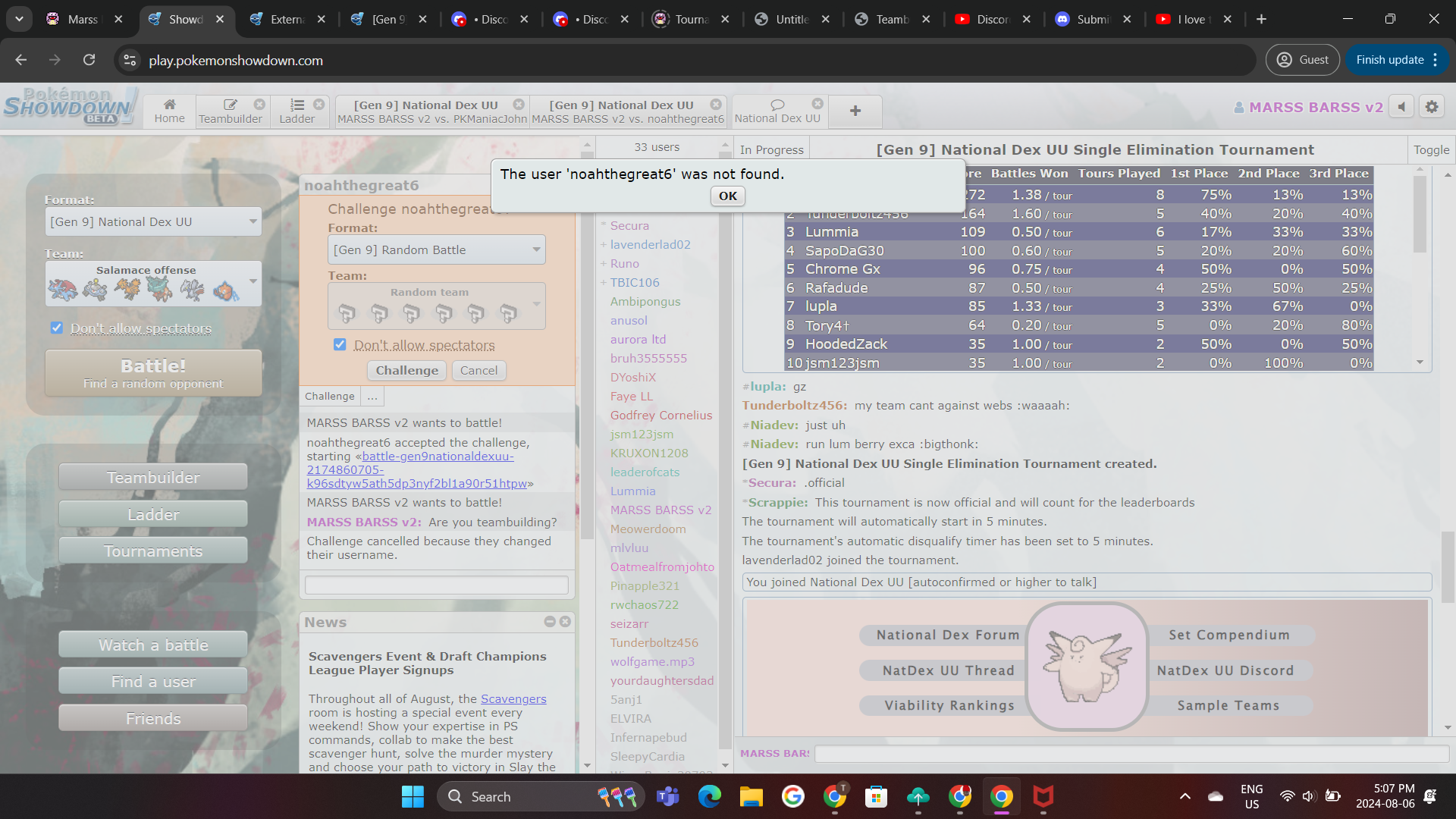Switch to battle tab vs. noahthegreat6
This screenshot has width=1456, height=819.
click(x=628, y=111)
